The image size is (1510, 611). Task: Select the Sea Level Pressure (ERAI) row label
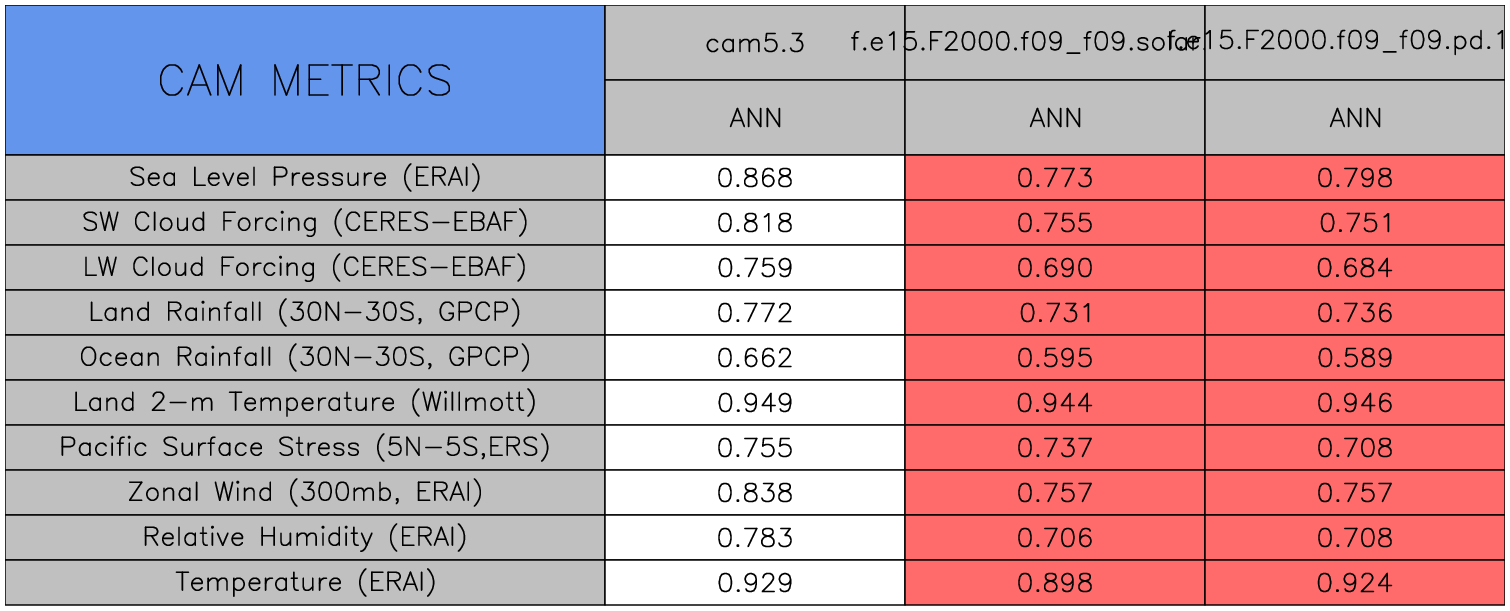[305, 177]
